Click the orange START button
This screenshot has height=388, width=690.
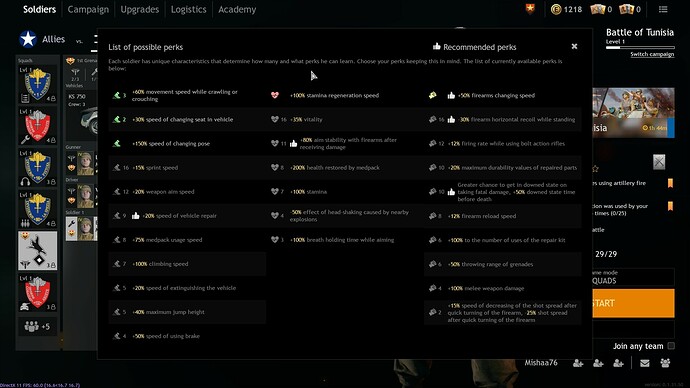pyautogui.click(x=634, y=303)
